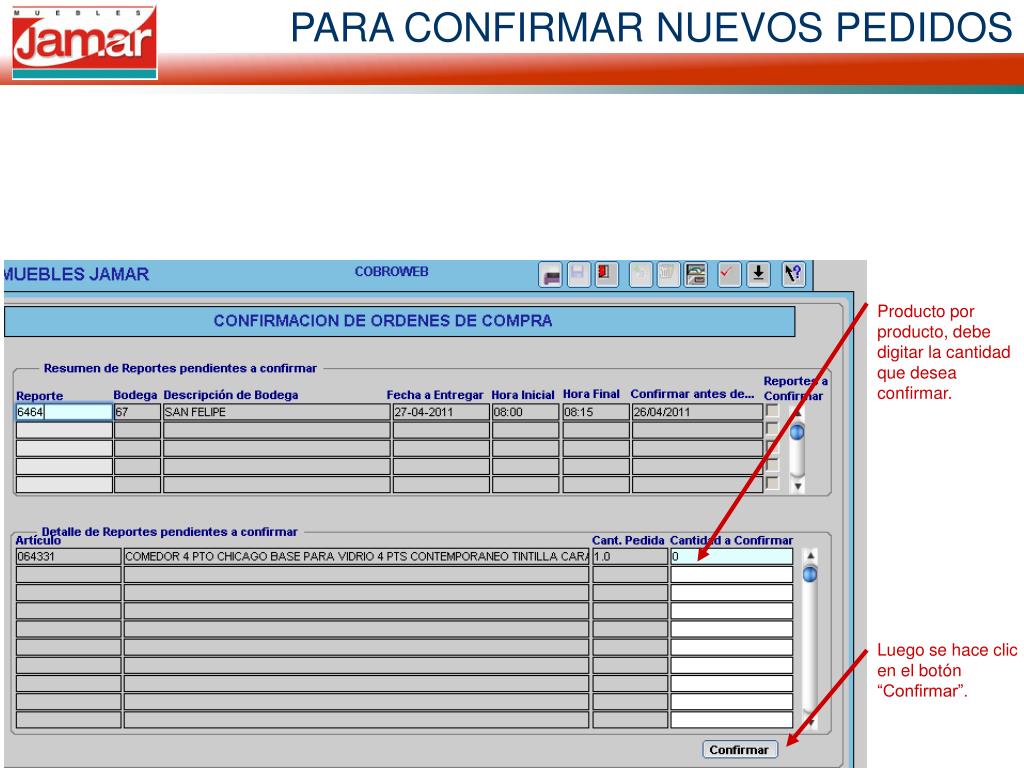Click the Artículo column label
The width and height of the screenshot is (1024, 768).
(38, 541)
